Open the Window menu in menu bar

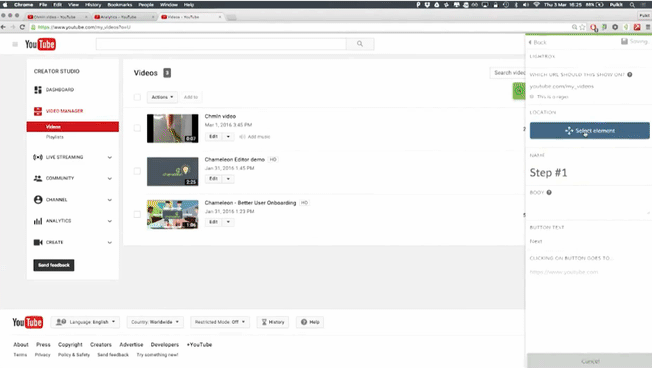coord(169,5)
